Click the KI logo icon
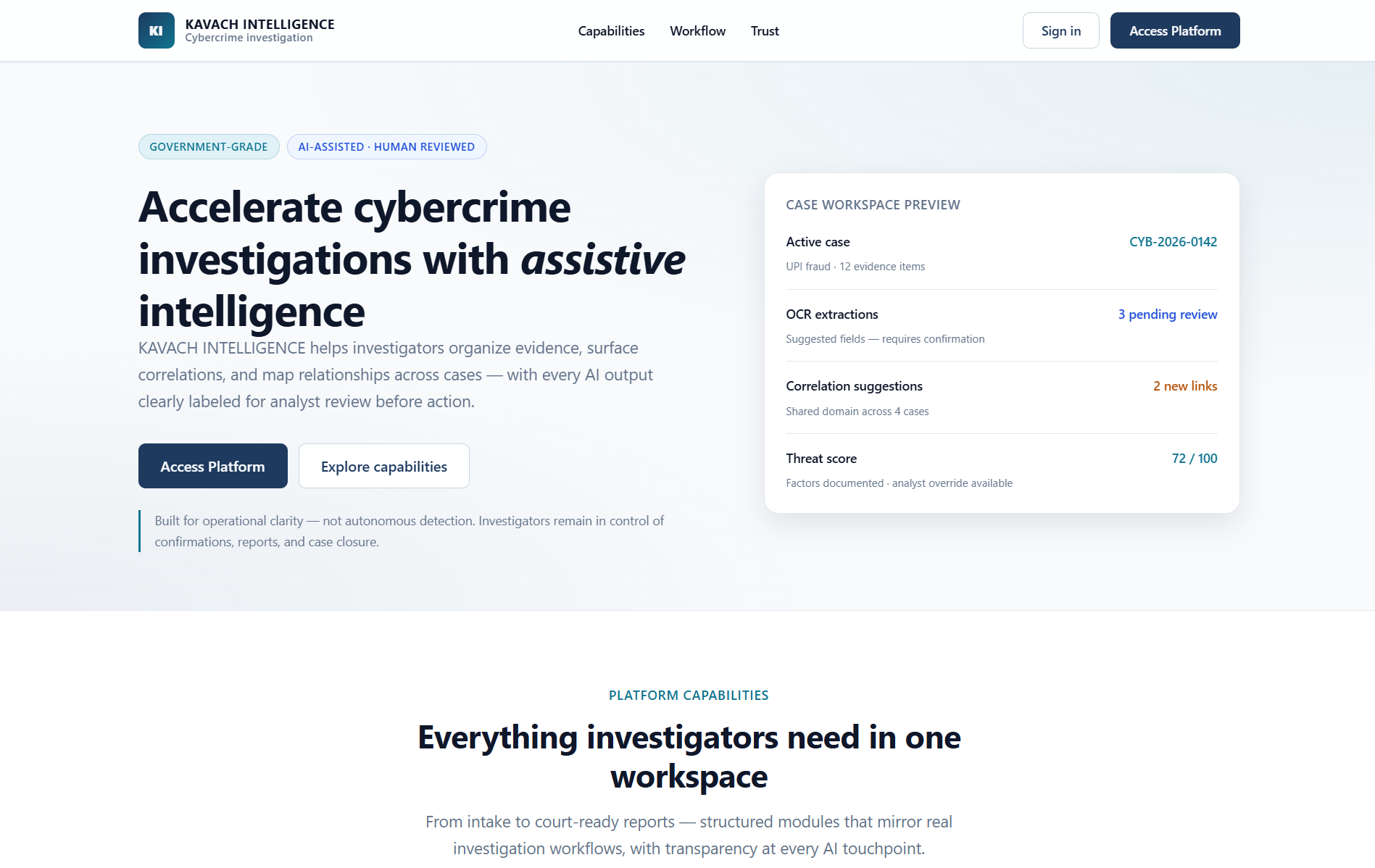Screen dimensions: 1375x868 pyautogui.click(x=156, y=30)
